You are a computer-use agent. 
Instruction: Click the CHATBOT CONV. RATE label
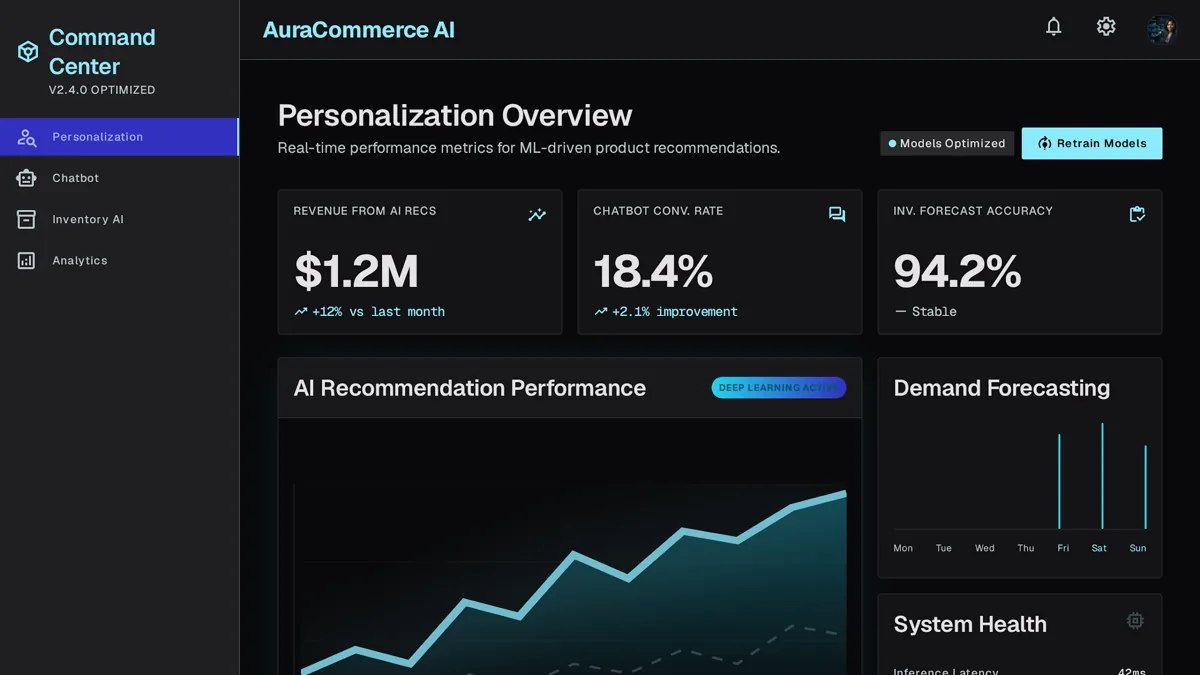[x=658, y=211]
